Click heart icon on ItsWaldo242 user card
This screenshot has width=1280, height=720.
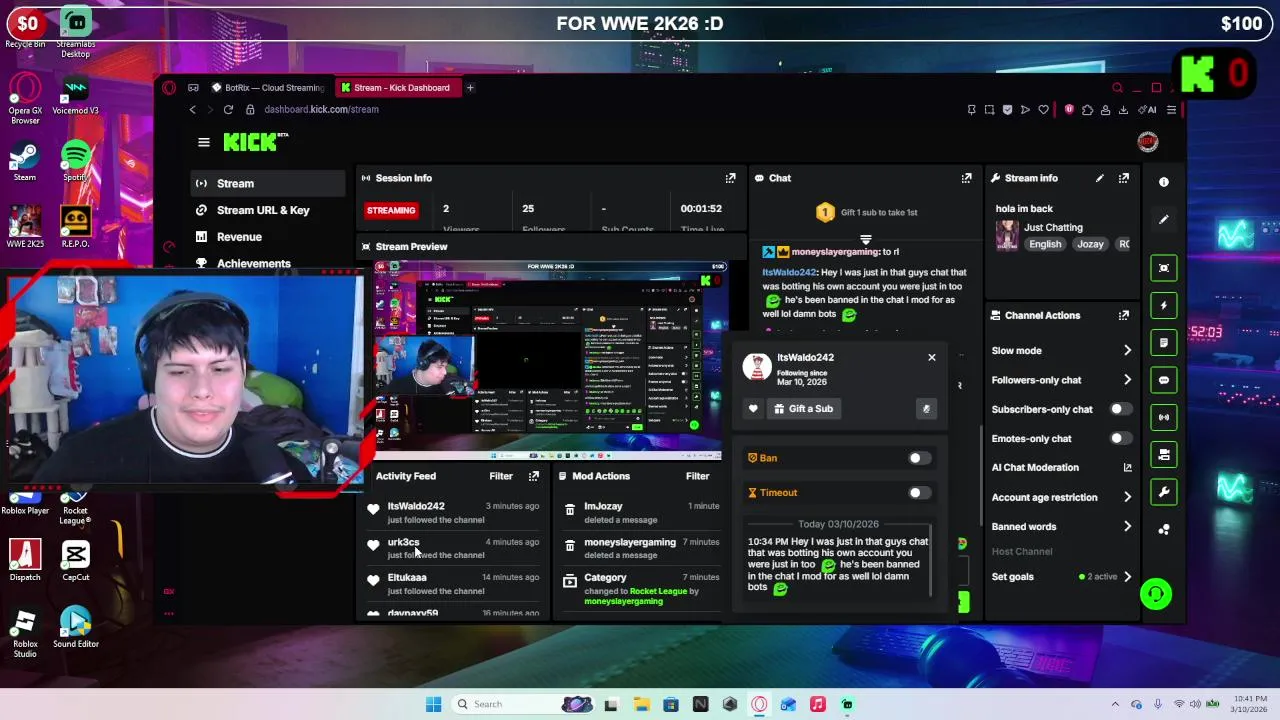point(753,408)
